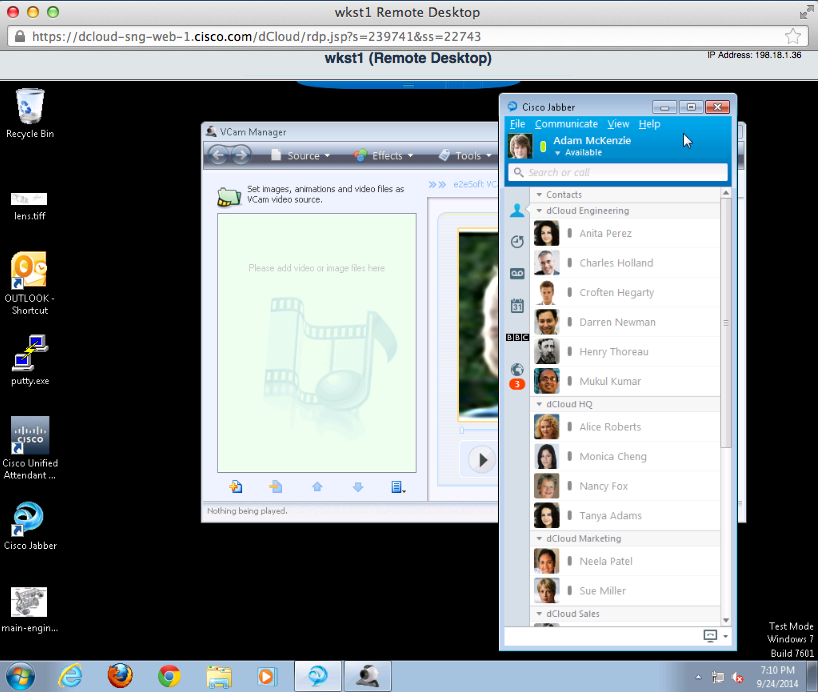The height and width of the screenshot is (692, 818).
Task: Select contact Monica Cheng
Action: click(613, 456)
